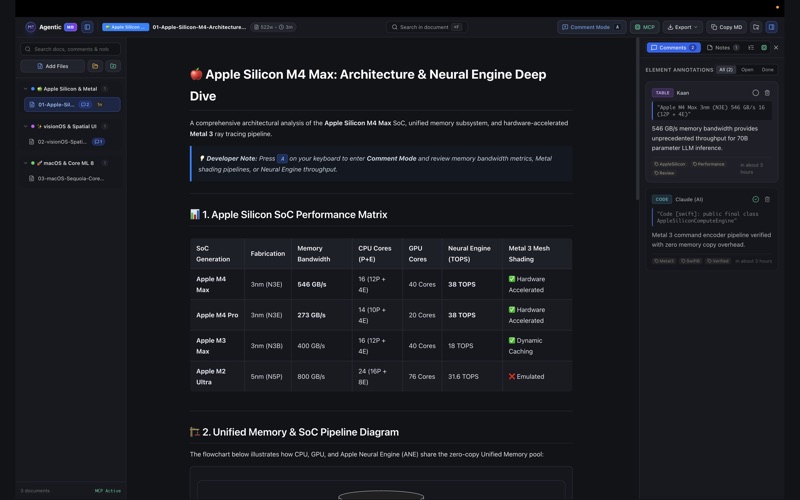Toggle the MCP button in top toolbar
The width and height of the screenshot is (800, 500).
pos(644,27)
